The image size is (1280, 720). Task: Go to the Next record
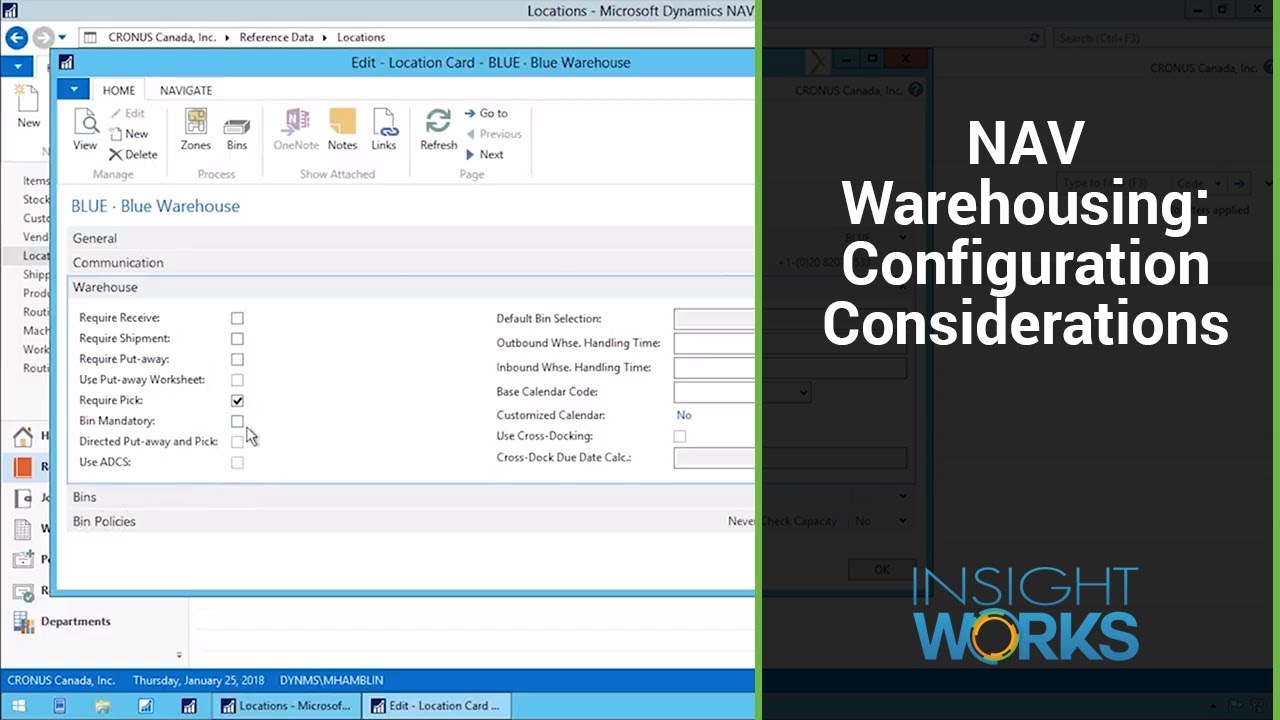pos(484,155)
